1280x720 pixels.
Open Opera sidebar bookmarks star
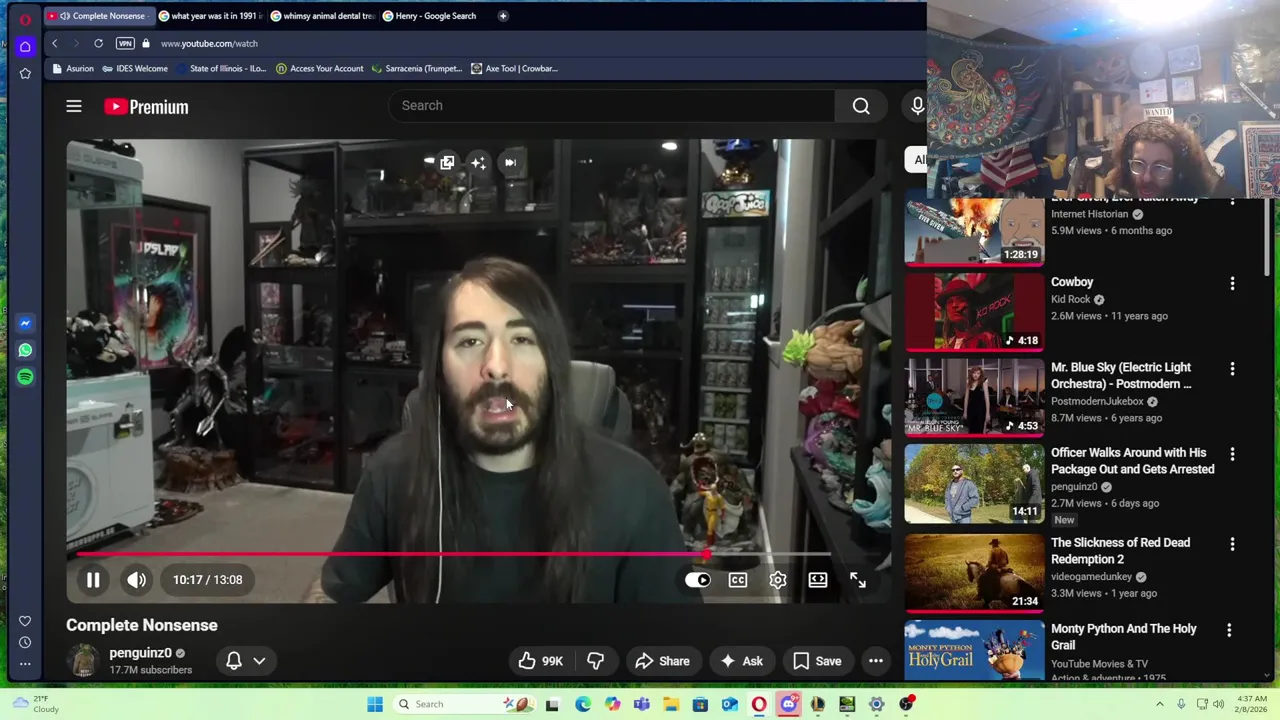pyautogui.click(x=25, y=73)
